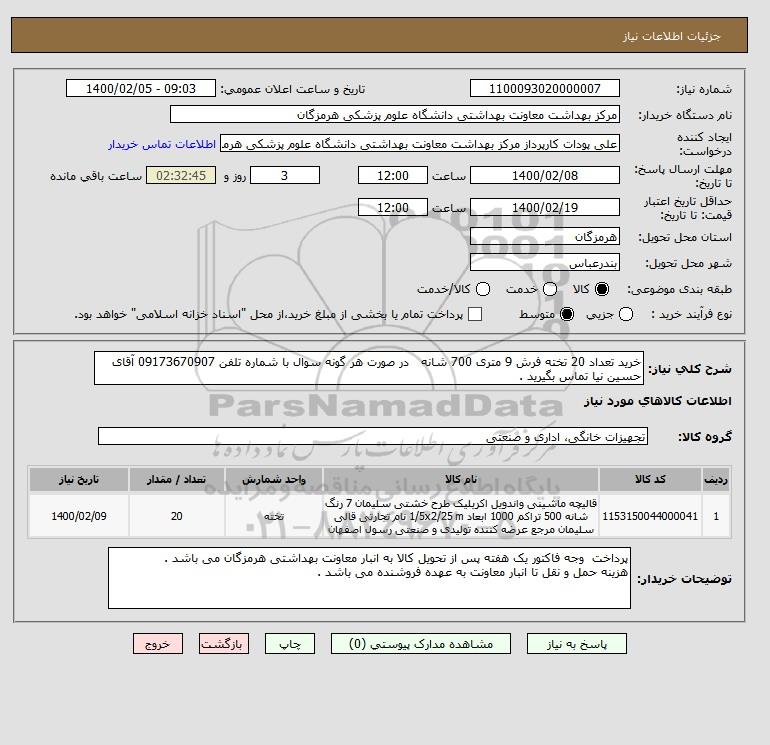The image size is (770, 745).
Task: Click the product name cell قالیچه ماشینی
Action: (461, 516)
